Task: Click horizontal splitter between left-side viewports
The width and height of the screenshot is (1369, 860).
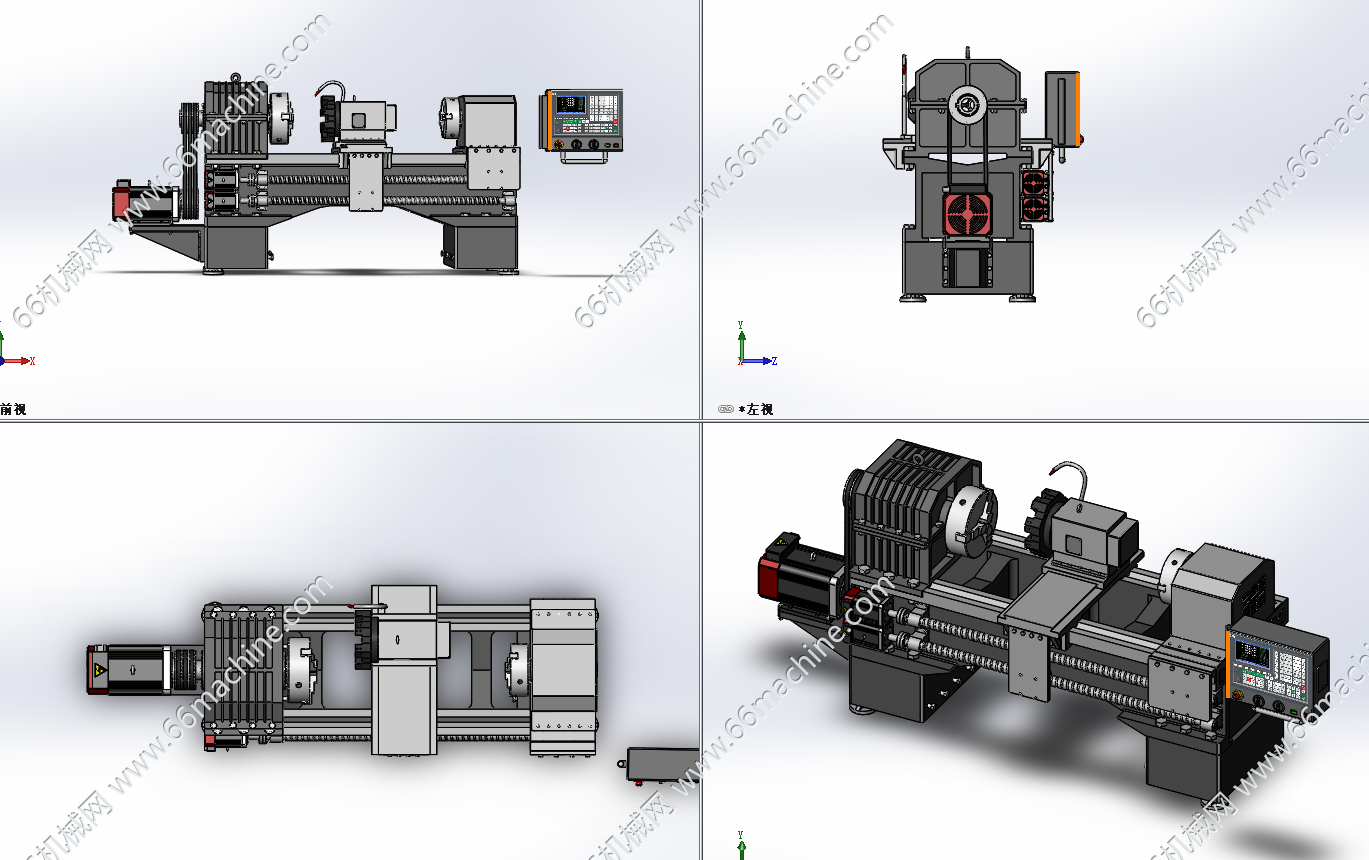Action: [x=350, y=420]
